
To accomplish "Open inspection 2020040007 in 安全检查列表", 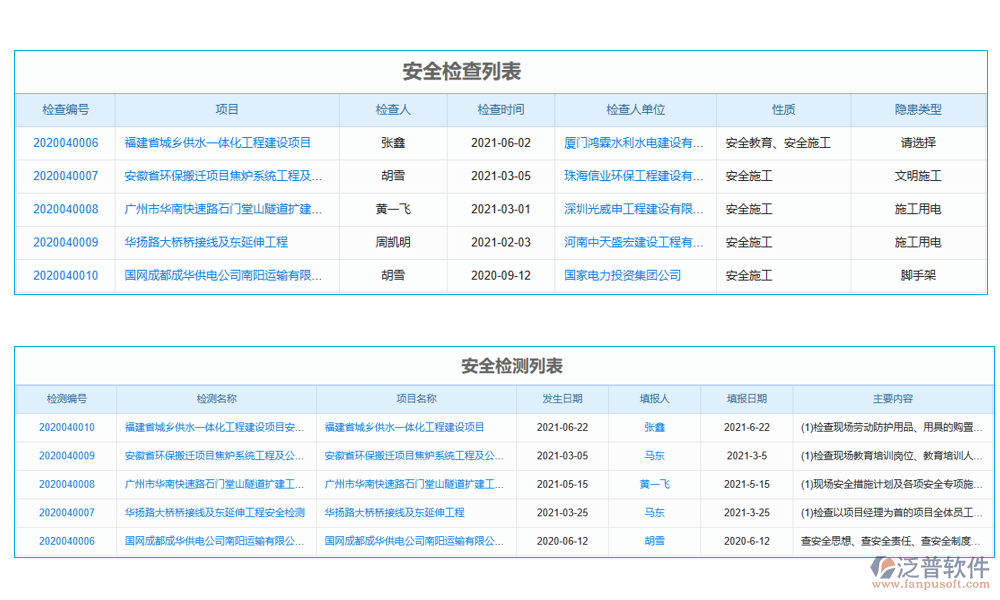I will (x=66, y=176).
